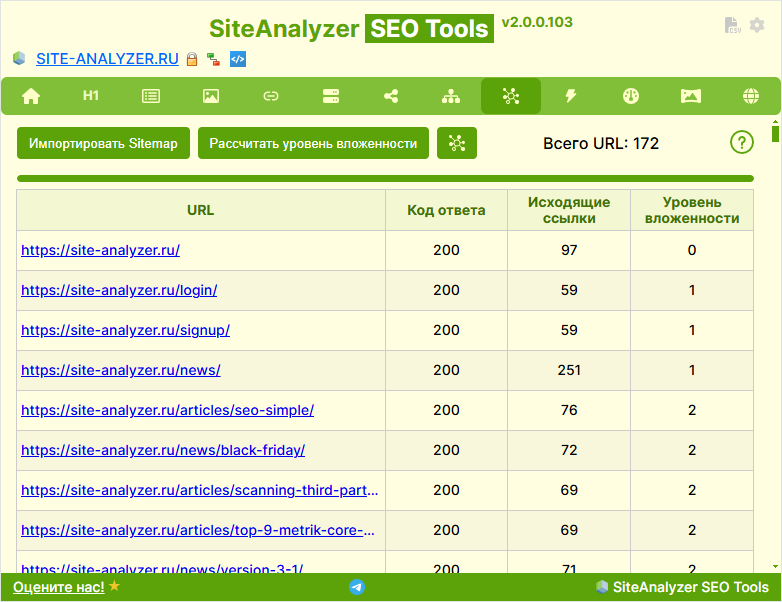782x602 pixels.
Task: Click the padlock SSL icon
Action: [192, 59]
